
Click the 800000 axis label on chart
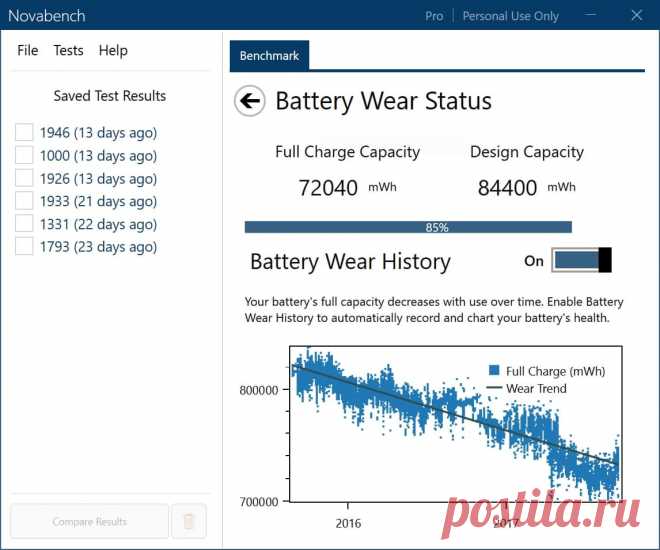pyautogui.click(x=259, y=390)
